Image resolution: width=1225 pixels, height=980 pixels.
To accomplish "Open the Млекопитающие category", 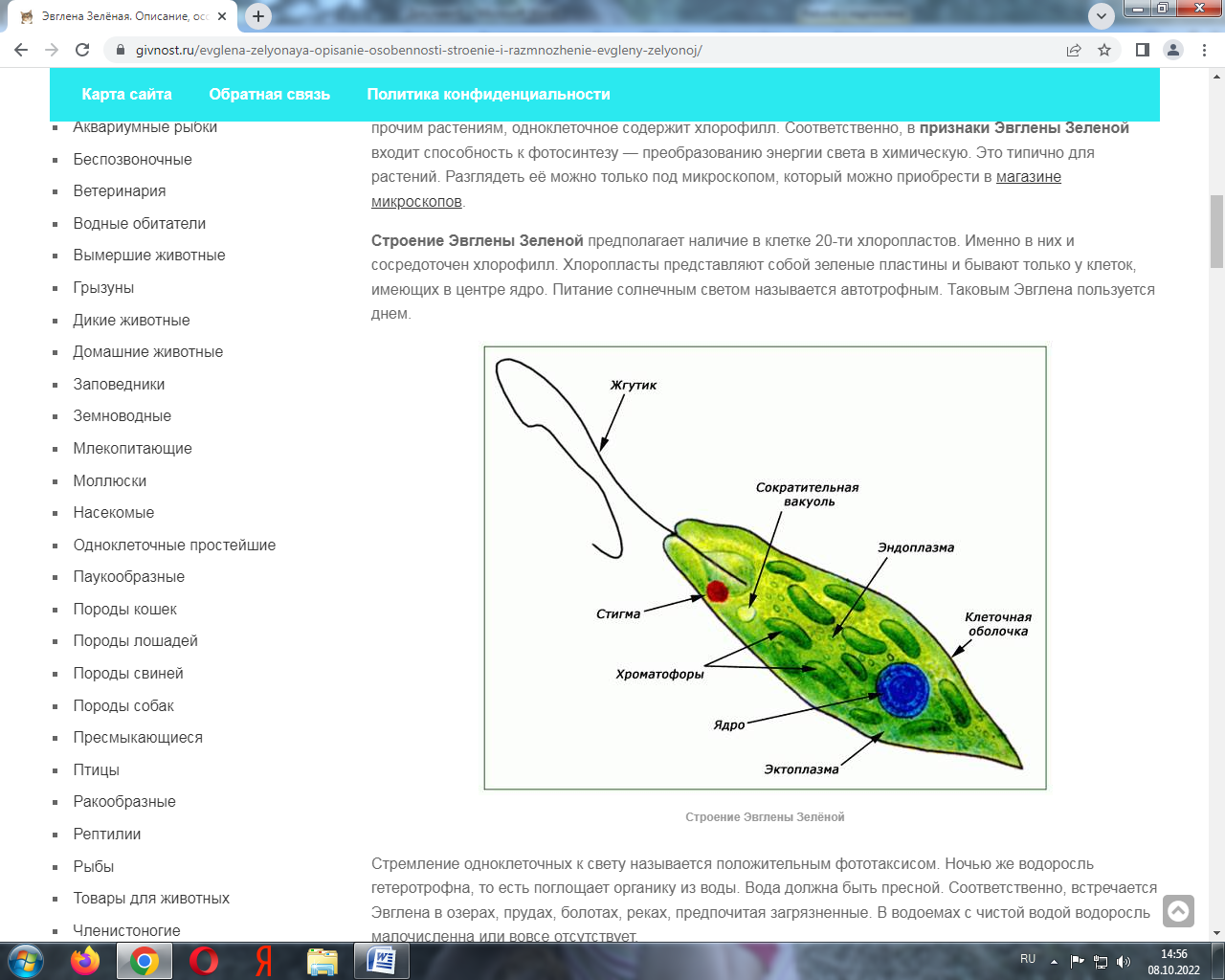I will (133, 449).
